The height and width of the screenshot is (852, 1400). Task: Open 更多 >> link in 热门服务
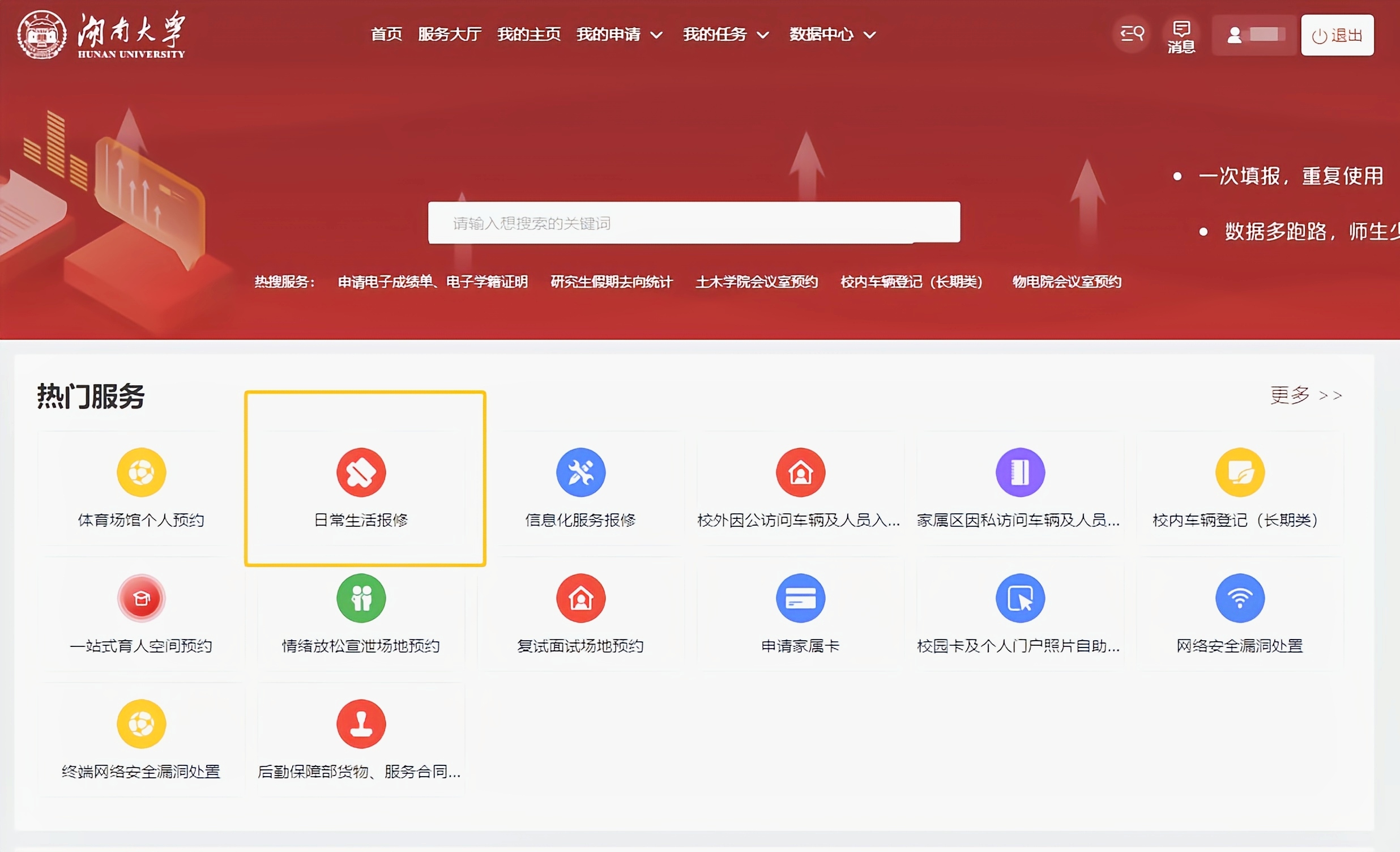pos(1305,395)
